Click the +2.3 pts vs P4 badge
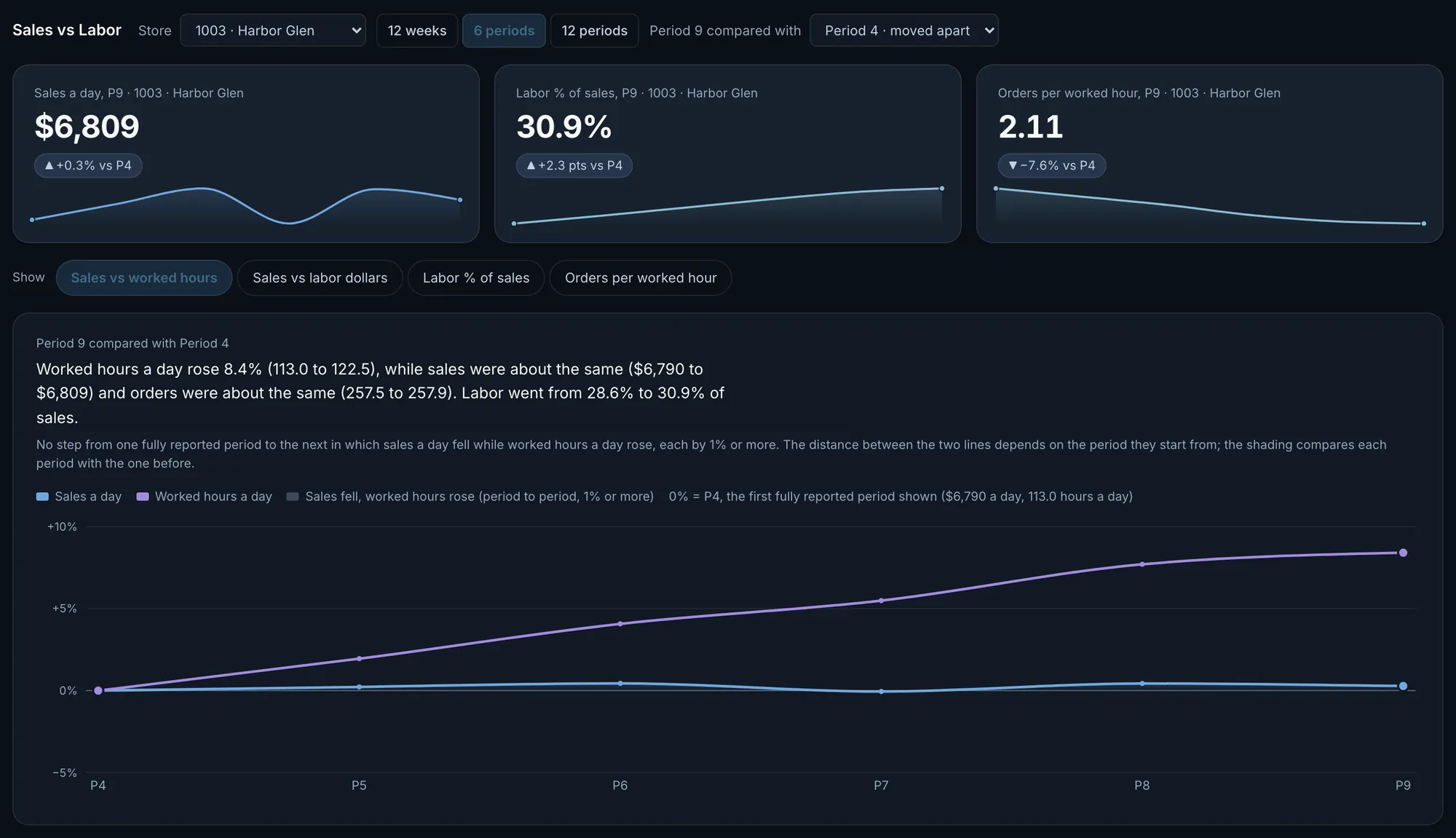This screenshot has height=838, width=1456. 574,165
